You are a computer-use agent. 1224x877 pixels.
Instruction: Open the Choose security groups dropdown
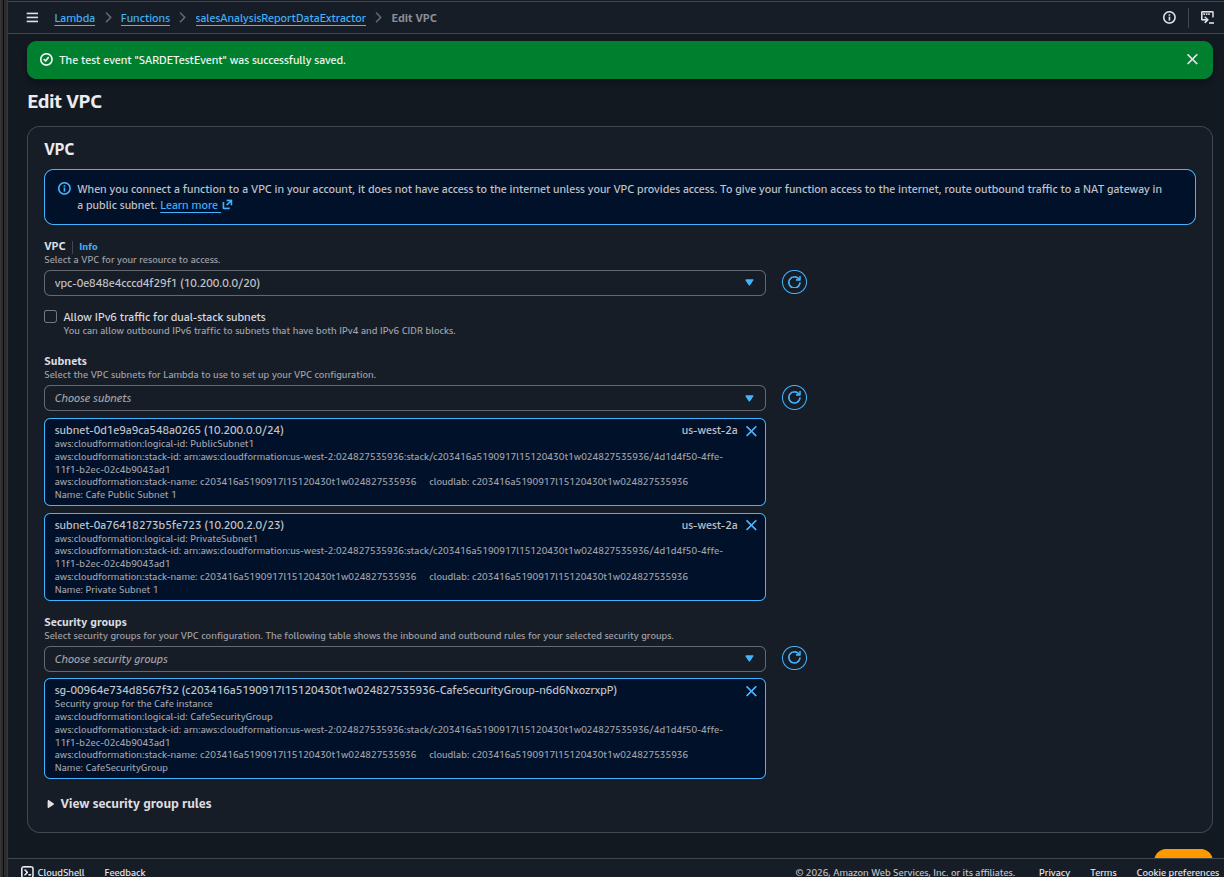pyautogui.click(x=405, y=659)
